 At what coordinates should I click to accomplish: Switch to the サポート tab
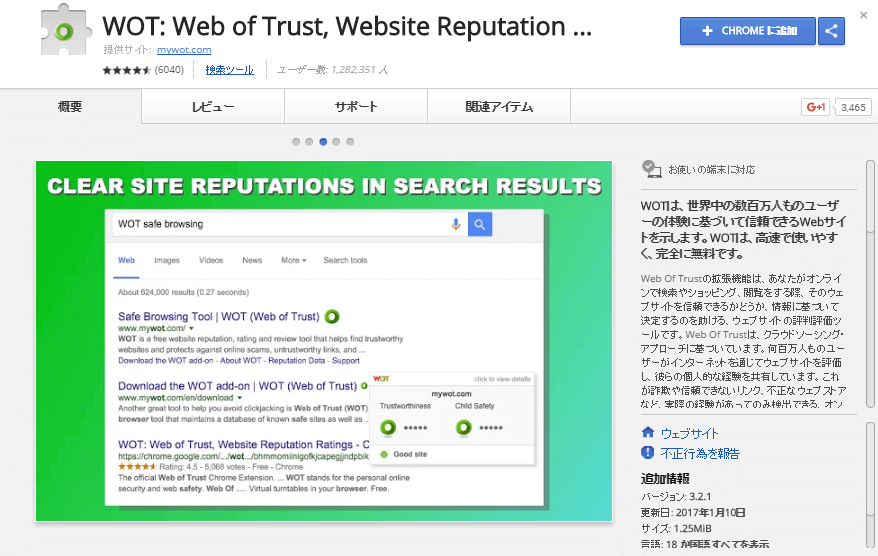pyautogui.click(x=356, y=106)
